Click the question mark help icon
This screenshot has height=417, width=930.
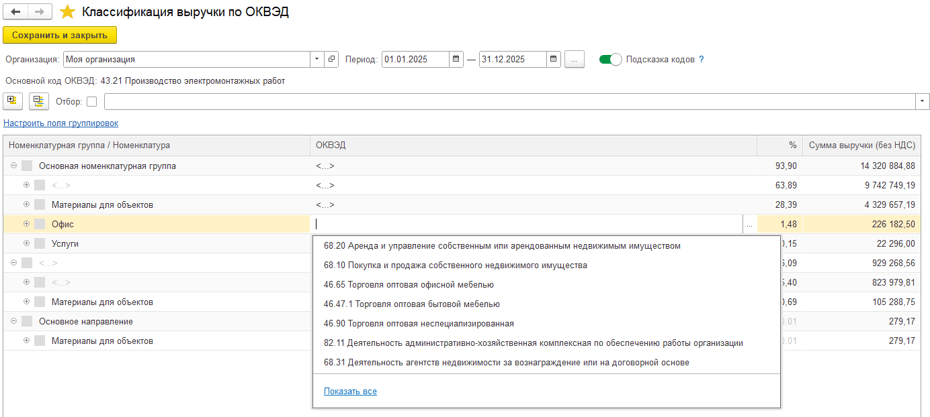(x=701, y=59)
